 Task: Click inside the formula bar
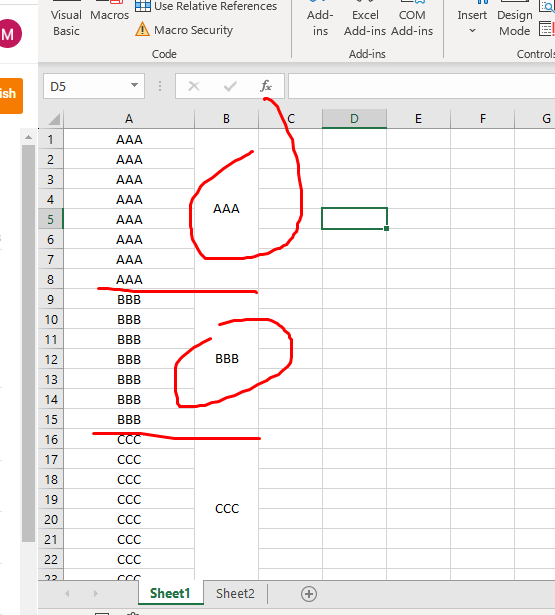click(422, 86)
